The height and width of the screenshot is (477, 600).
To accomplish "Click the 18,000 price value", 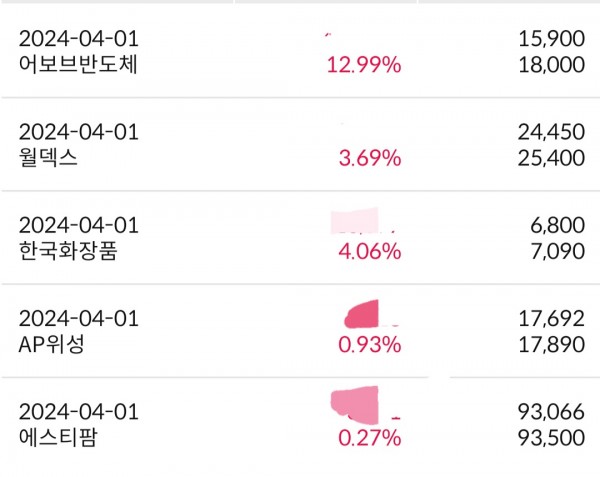I will coord(550,64).
